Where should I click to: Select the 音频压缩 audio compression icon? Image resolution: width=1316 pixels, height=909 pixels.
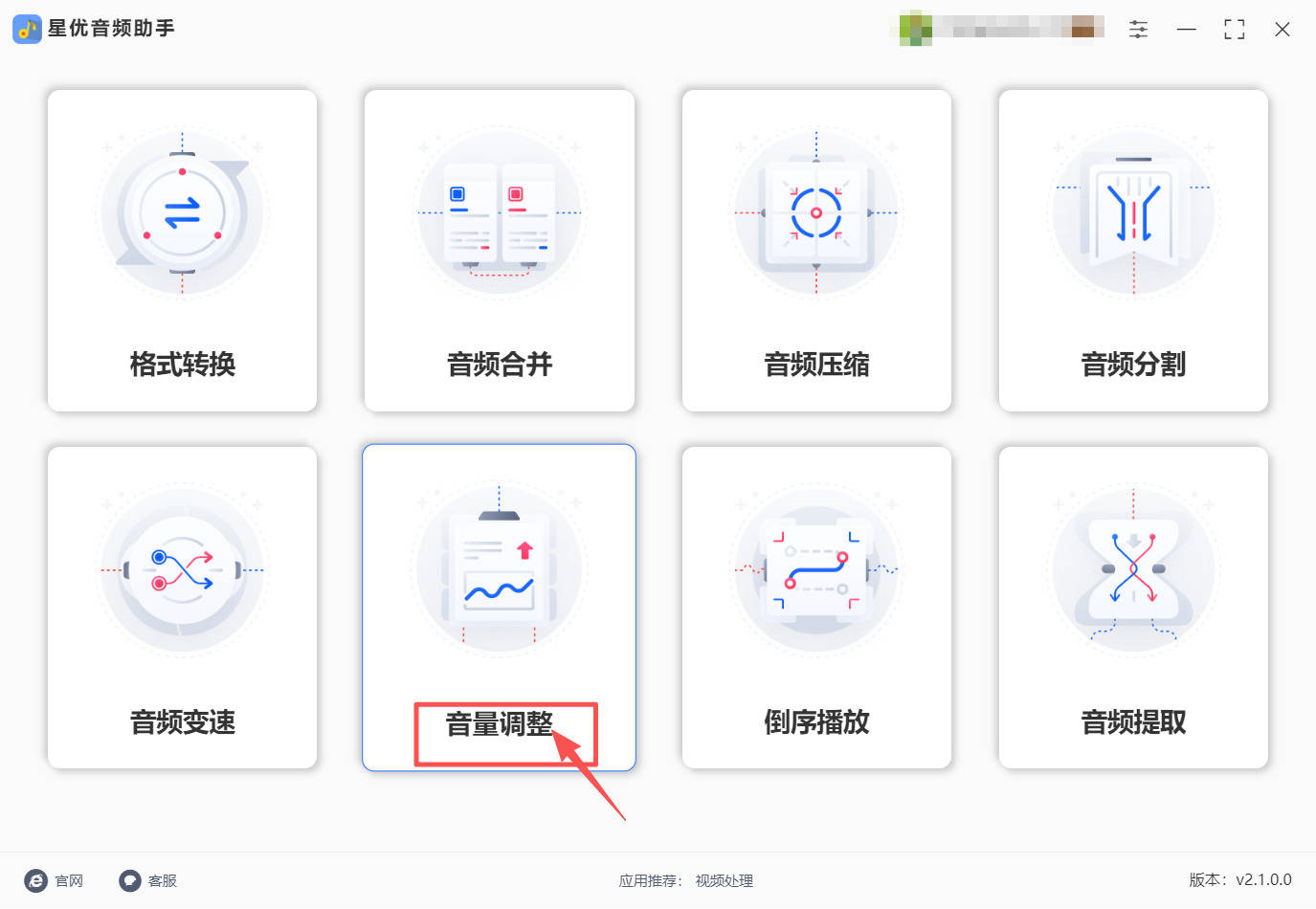point(816,212)
